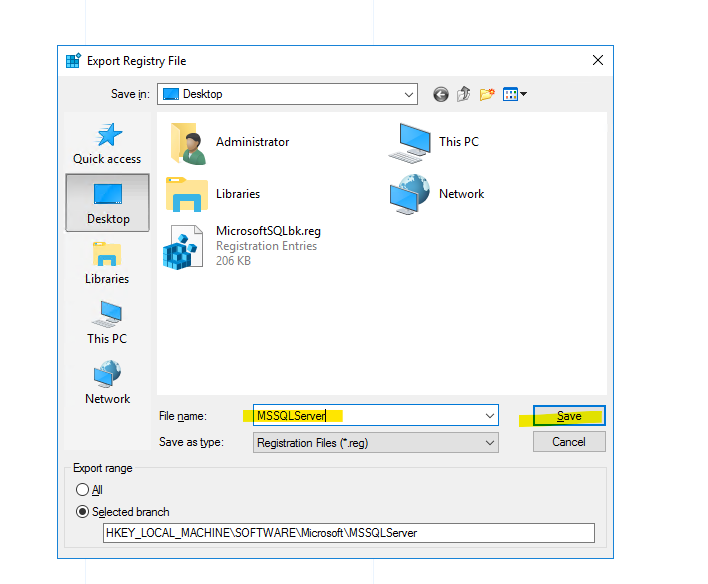Select the Administrator folder icon
708x584 pixels.
pos(188,143)
